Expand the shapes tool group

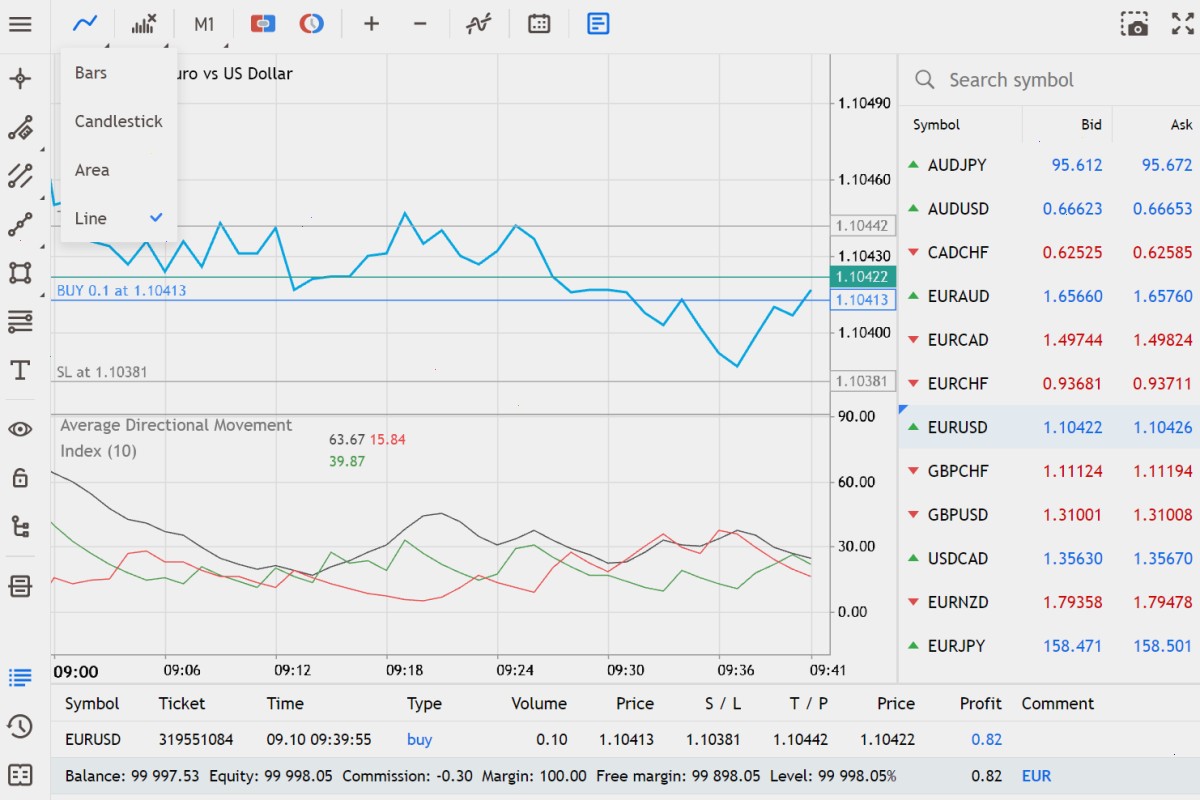click(x=20, y=273)
